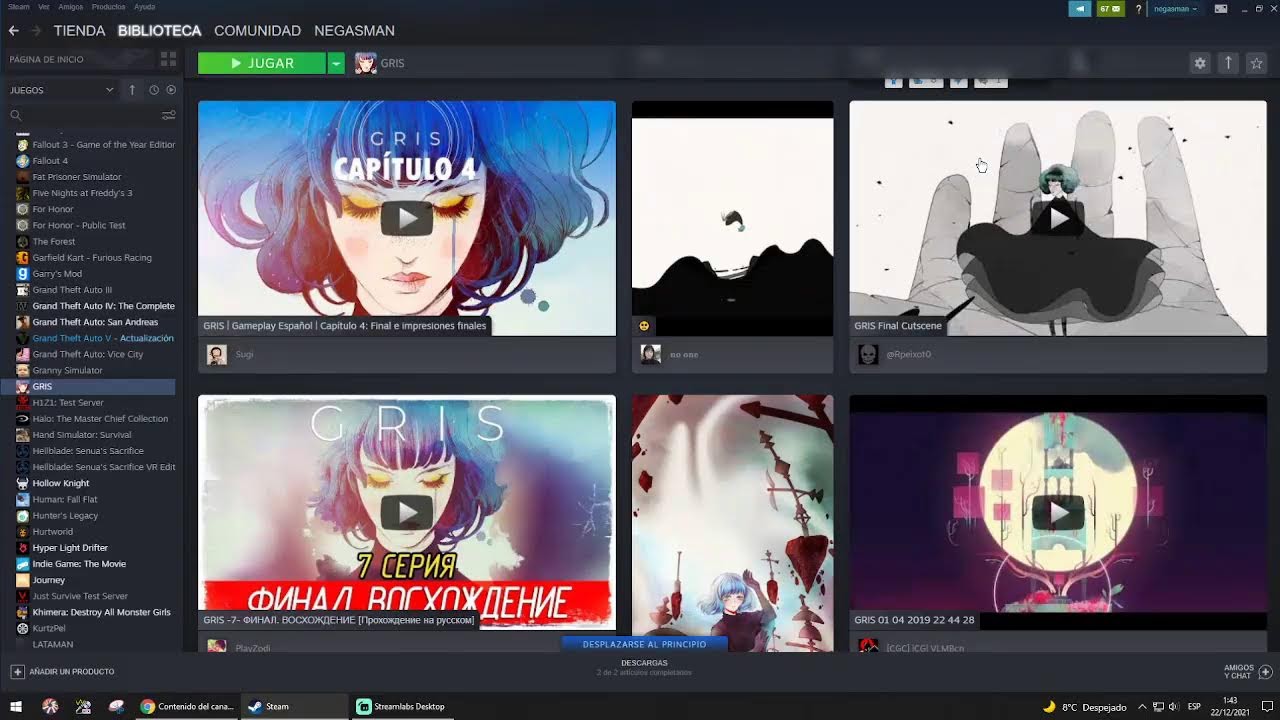Click Halo: The Master Chief Collection icon
This screenshot has width=1280, height=720.
[23, 419]
